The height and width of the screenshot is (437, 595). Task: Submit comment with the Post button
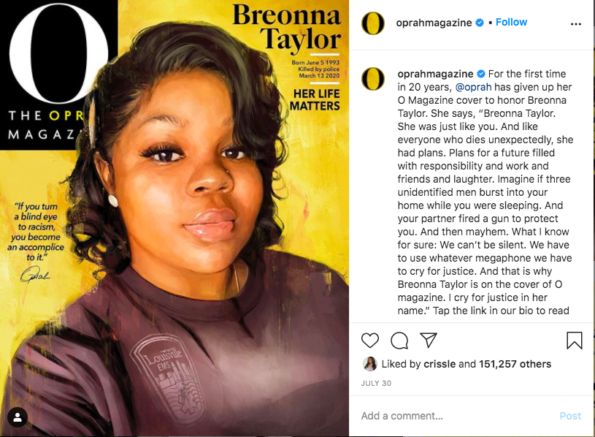coord(570,416)
